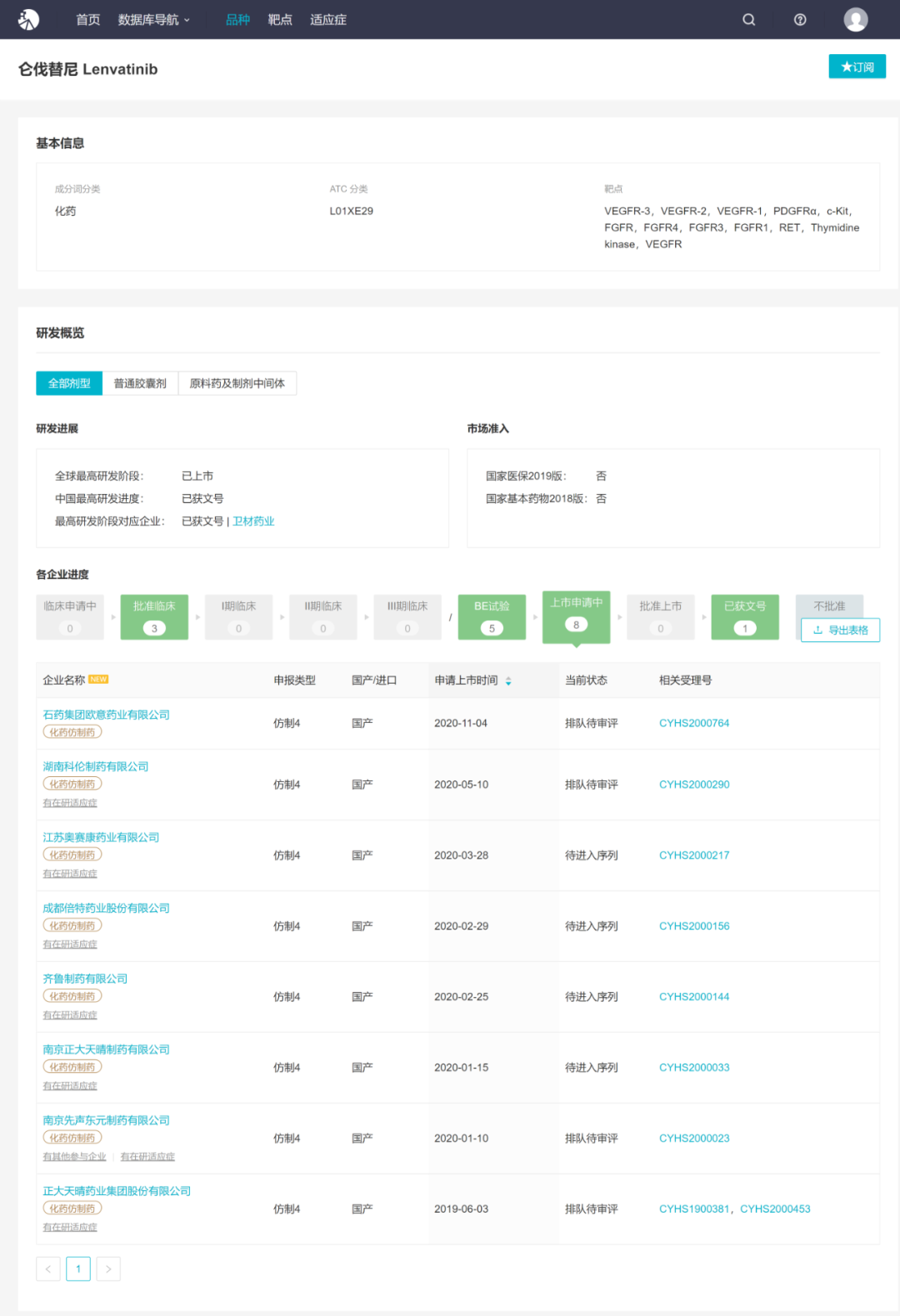Switch to 普通胶囊剂 tab
Viewport: 900px width, 1316px height.
140,383
